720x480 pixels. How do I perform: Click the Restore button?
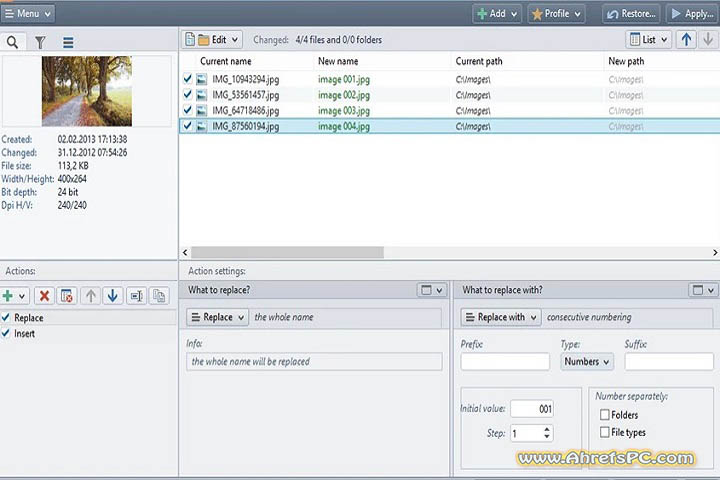[631, 14]
